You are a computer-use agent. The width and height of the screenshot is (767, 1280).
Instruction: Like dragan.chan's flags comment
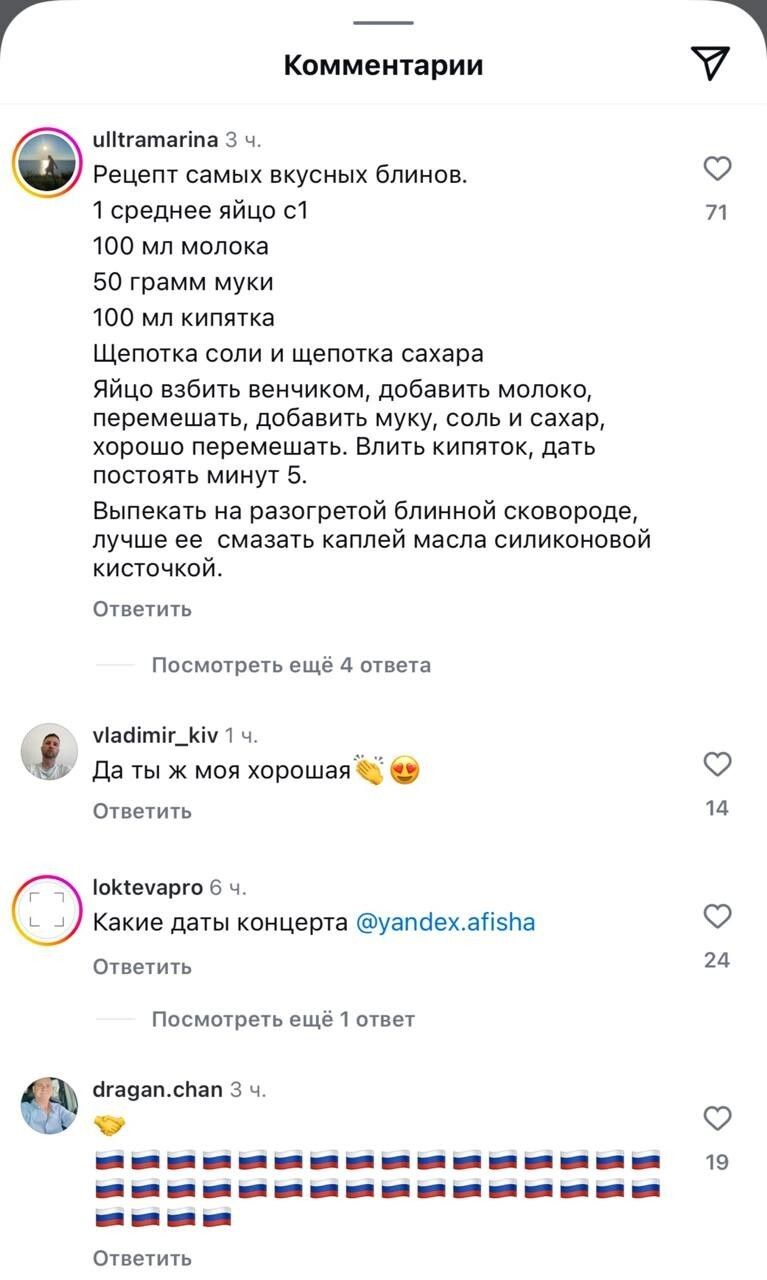pyautogui.click(x=717, y=1117)
